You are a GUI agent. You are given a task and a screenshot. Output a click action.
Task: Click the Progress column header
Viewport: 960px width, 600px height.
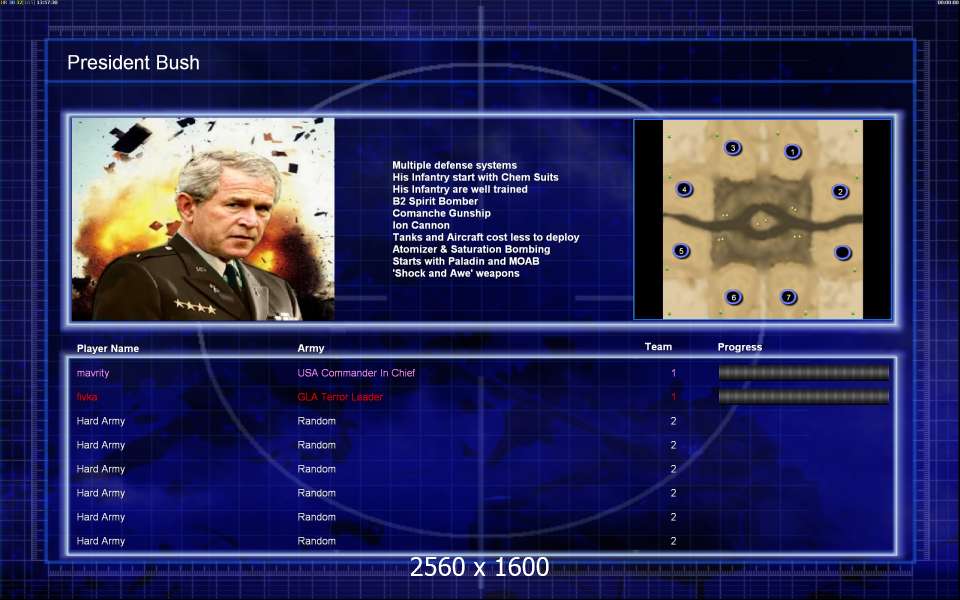point(740,347)
